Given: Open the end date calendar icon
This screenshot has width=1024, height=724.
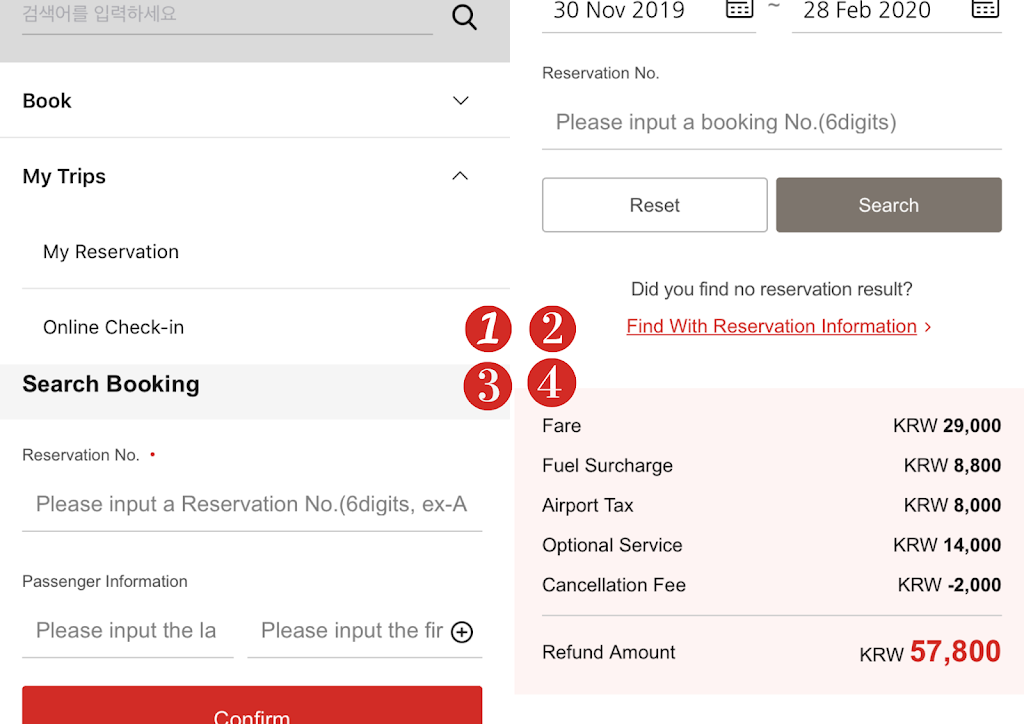Looking at the screenshot, I should (x=985, y=9).
